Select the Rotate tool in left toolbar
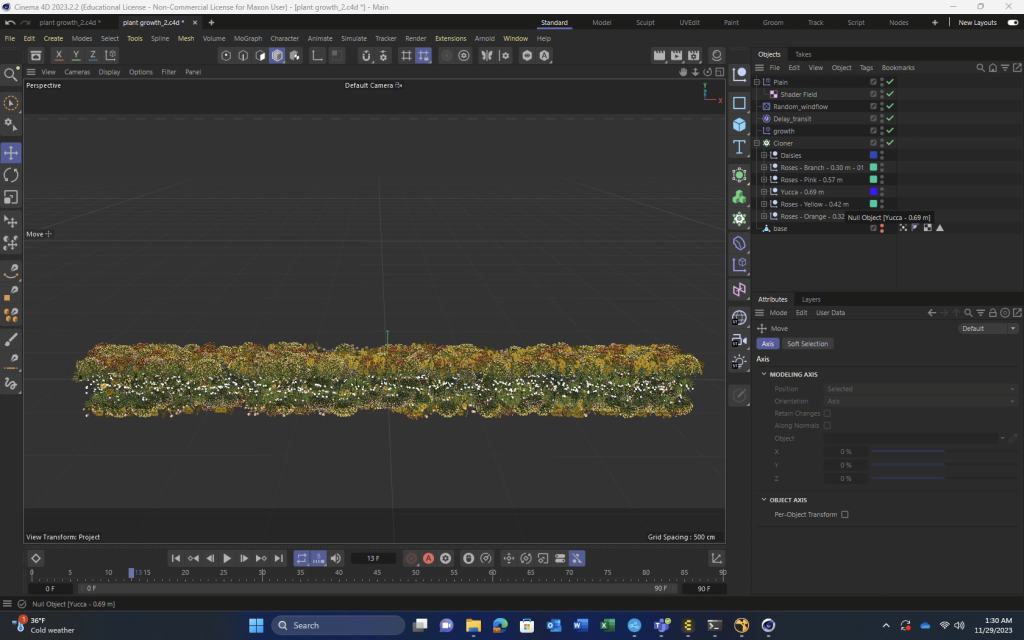Viewport: 1024px width, 640px height. (x=11, y=175)
